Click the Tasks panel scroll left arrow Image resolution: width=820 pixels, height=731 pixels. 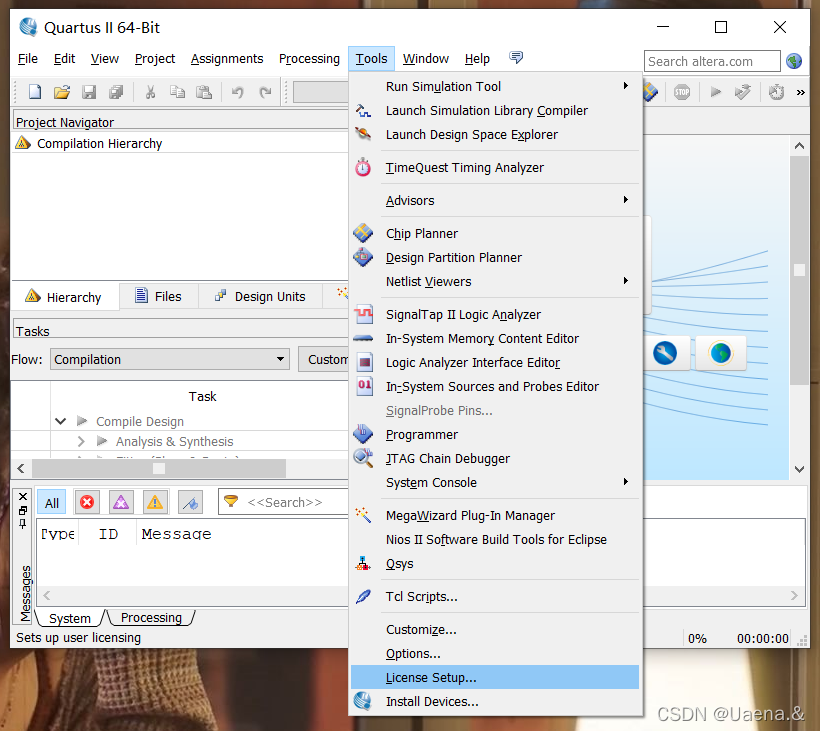21,468
